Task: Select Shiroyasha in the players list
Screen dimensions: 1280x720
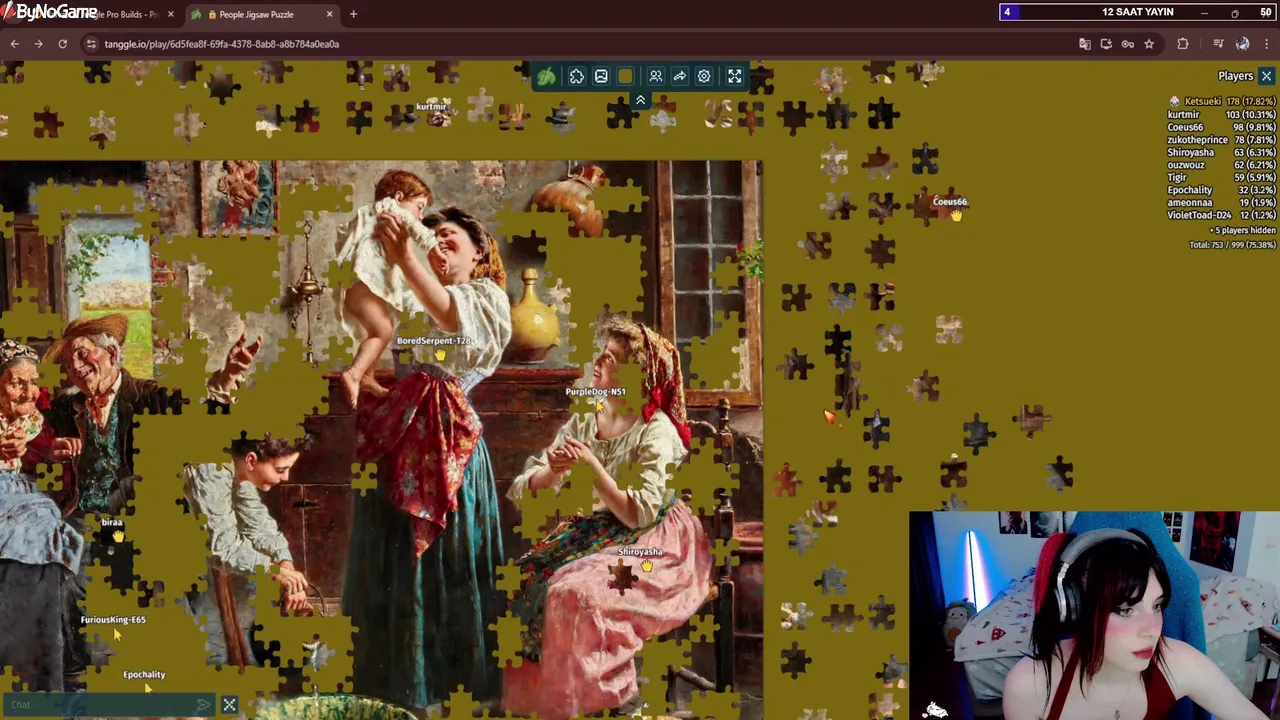Action: point(1222,152)
